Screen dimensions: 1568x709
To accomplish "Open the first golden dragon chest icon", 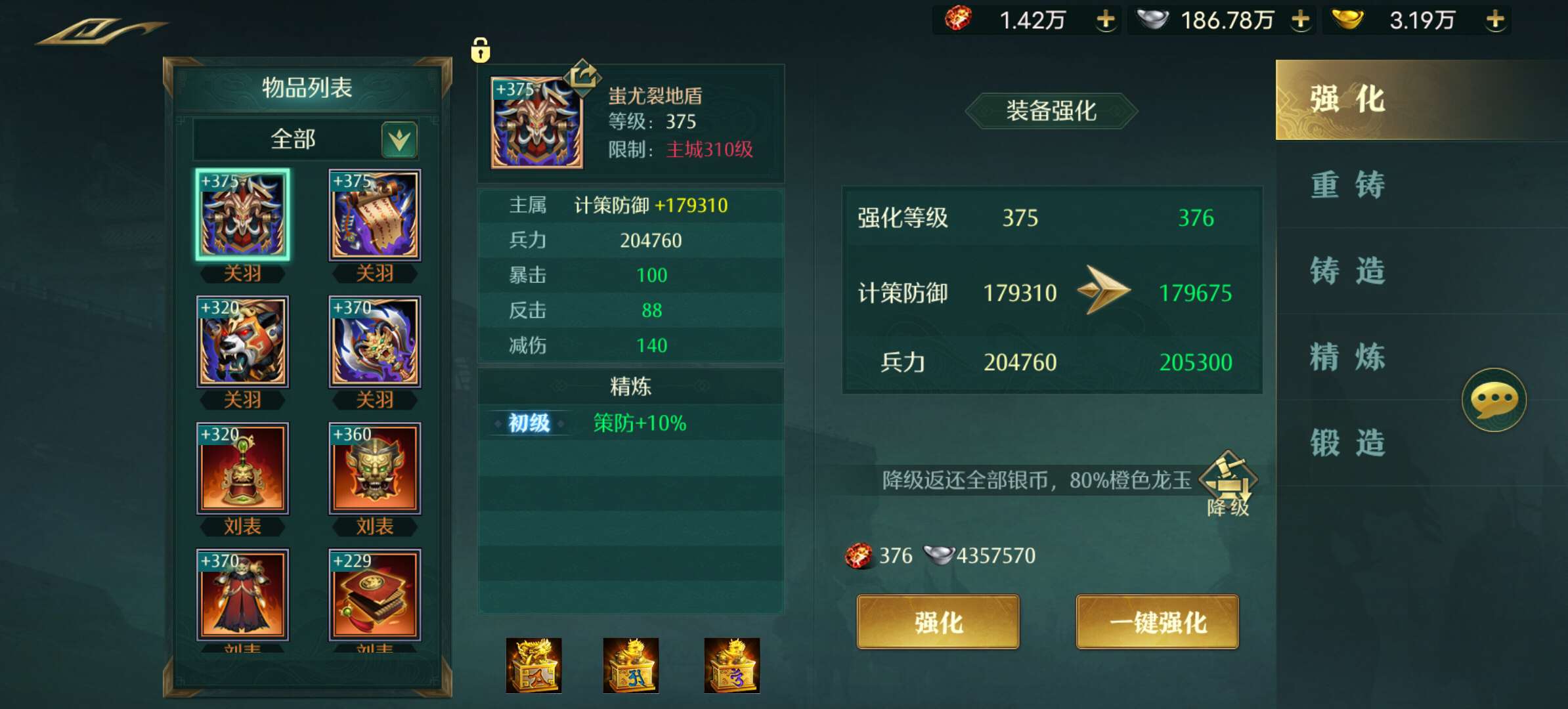I will (534, 666).
